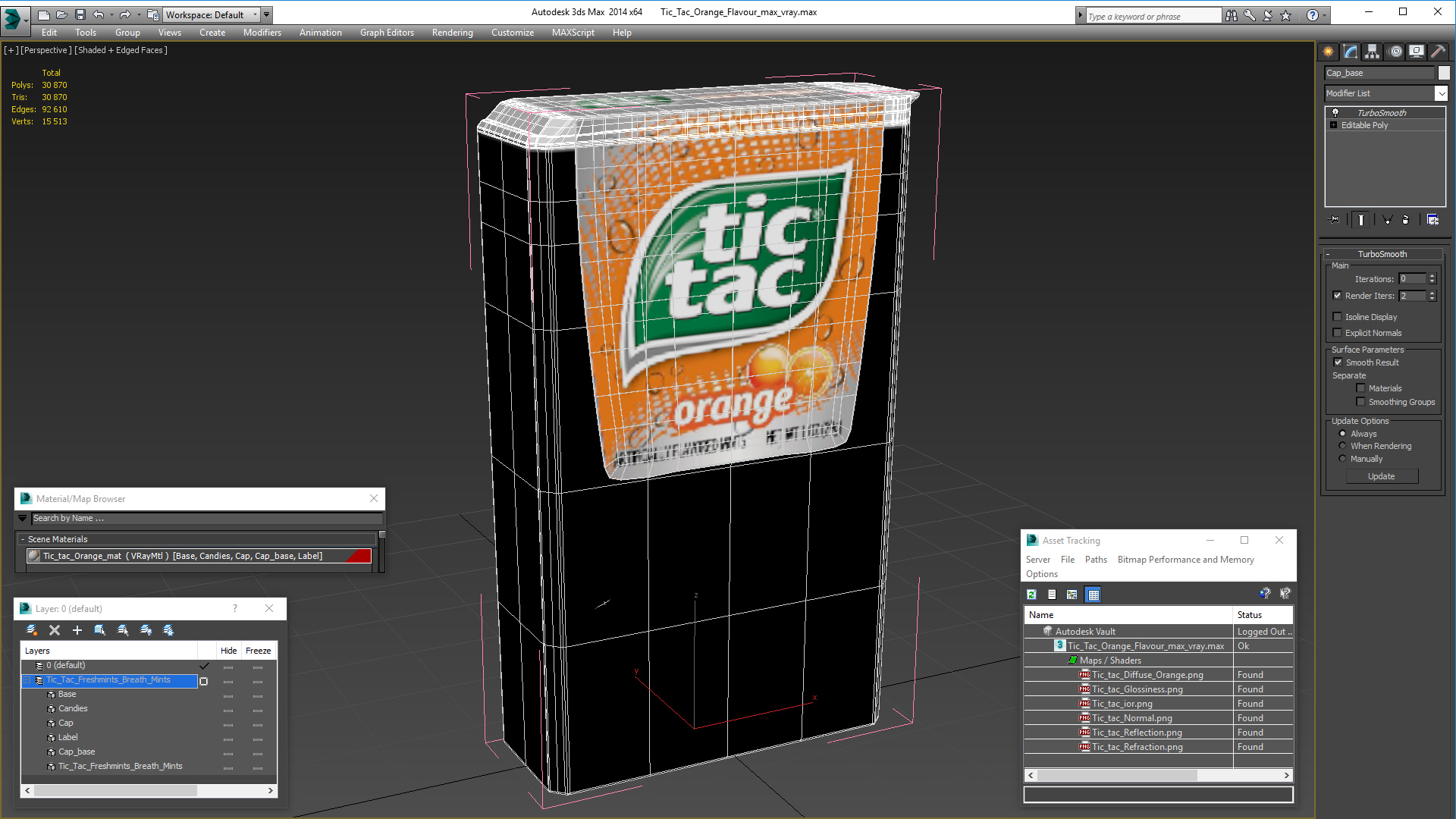Open the Modifier List dropdown
The image size is (1456, 819).
[1441, 93]
